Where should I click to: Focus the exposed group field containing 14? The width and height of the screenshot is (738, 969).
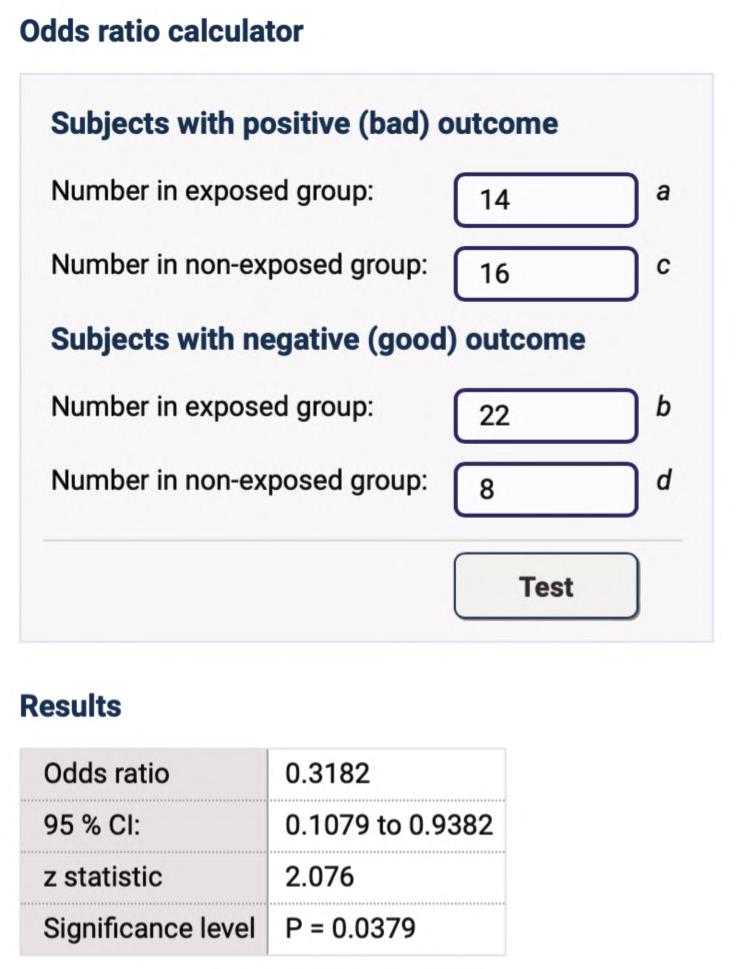(545, 200)
